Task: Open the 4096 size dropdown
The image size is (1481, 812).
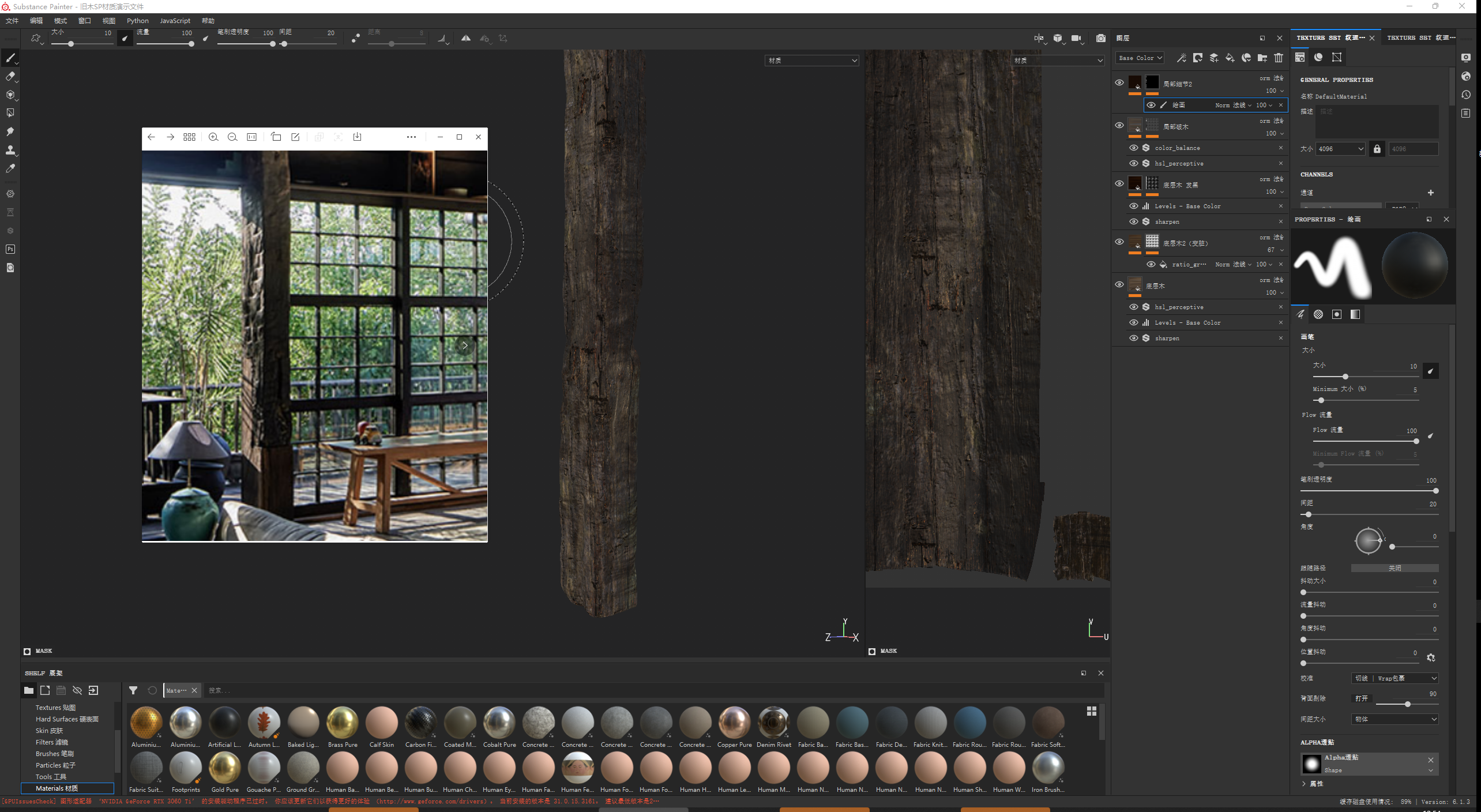Action: click(x=1340, y=149)
